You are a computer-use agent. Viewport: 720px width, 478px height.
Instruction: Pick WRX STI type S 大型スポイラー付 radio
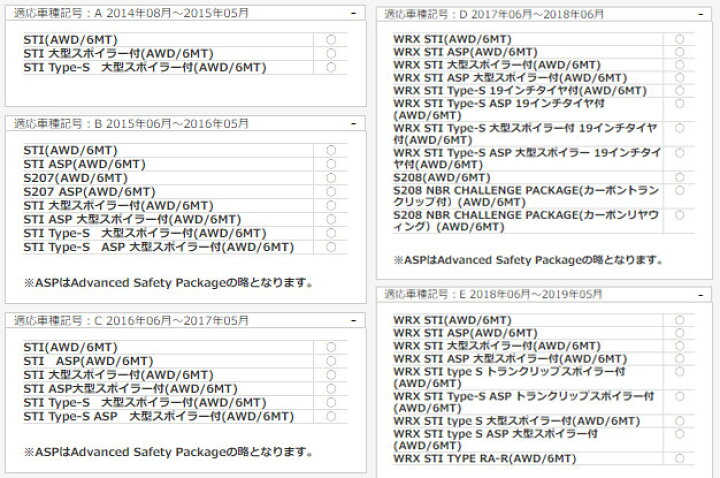pyautogui.click(x=680, y=421)
